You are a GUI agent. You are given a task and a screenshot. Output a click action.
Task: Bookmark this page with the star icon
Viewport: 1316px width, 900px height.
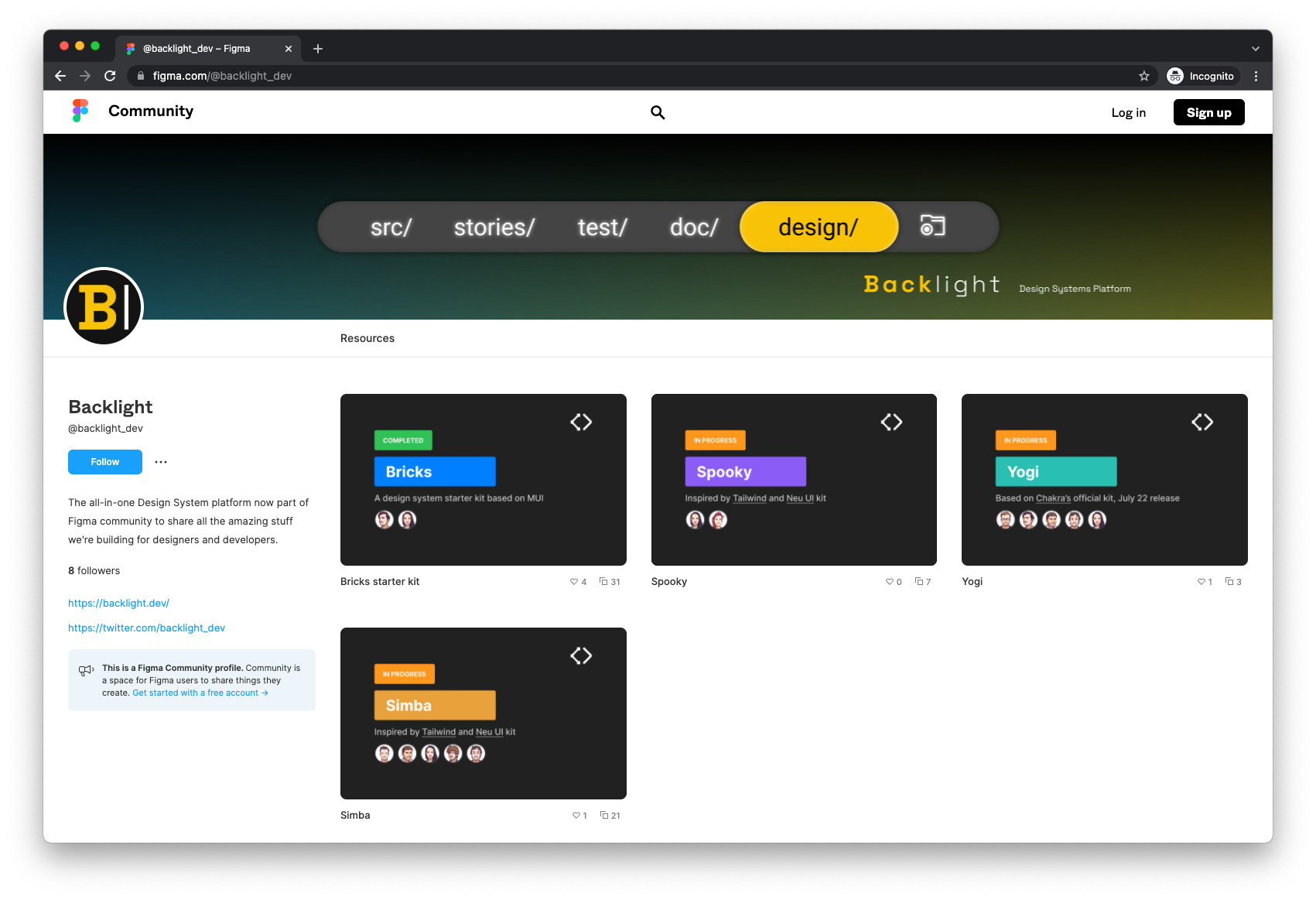click(1143, 76)
